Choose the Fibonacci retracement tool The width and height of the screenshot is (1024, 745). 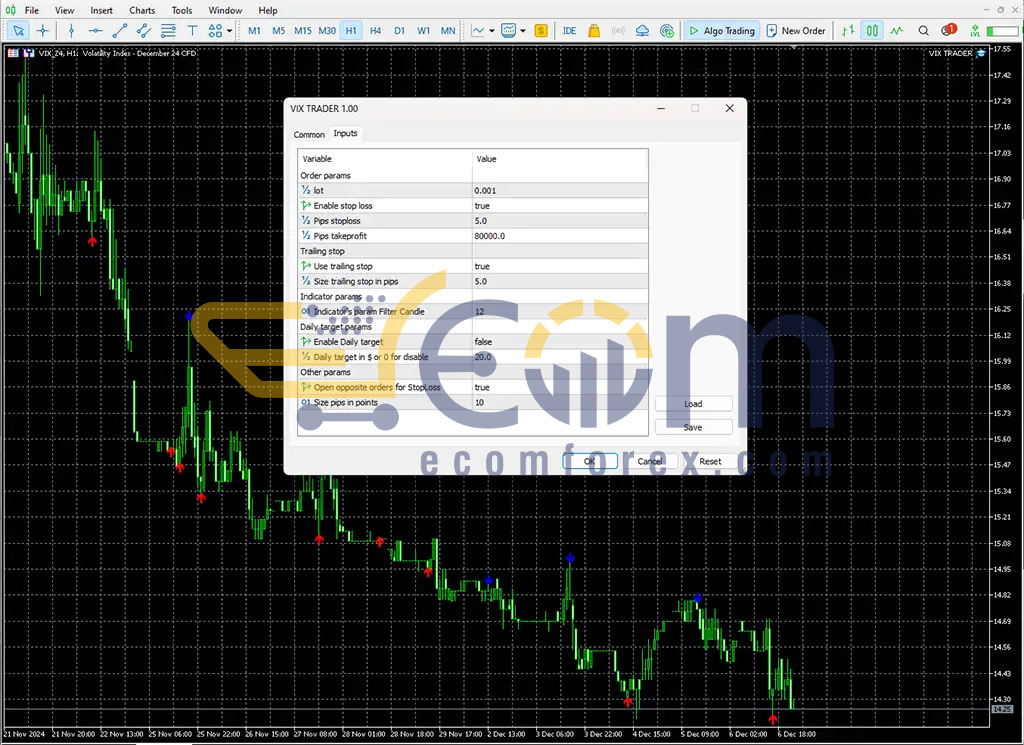[168, 31]
